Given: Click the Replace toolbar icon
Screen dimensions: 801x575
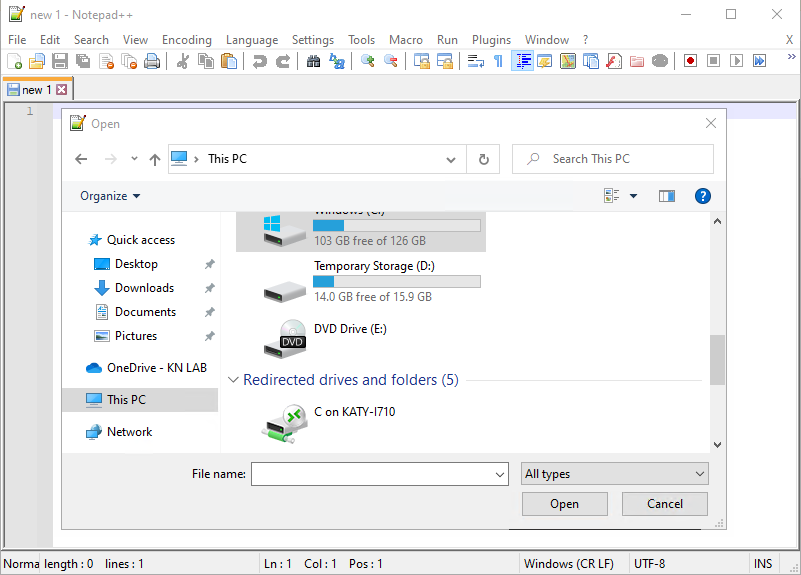Looking at the screenshot, I should click(337, 61).
